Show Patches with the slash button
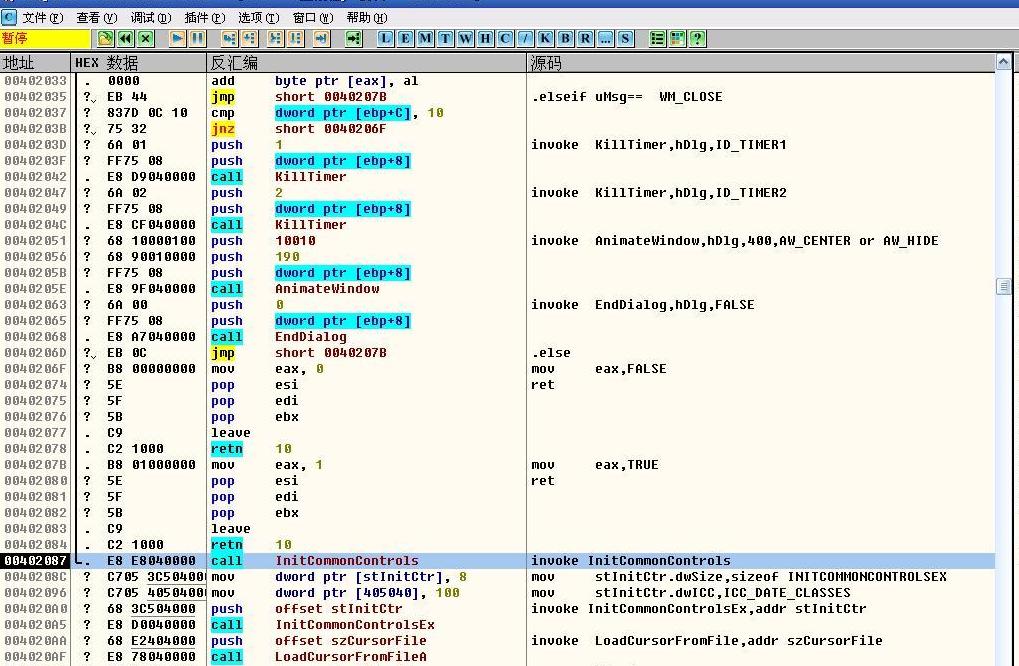 [526, 38]
